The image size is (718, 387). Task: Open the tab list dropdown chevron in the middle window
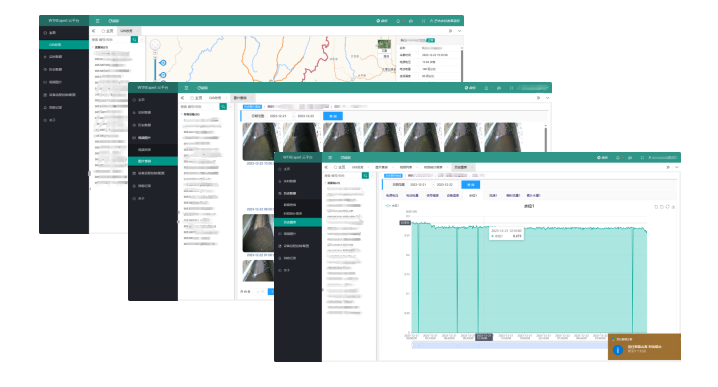[547, 98]
